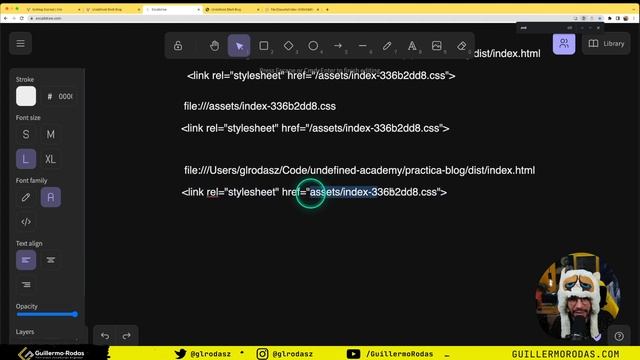Image resolution: width=640 pixels, height=360 pixels.
Task: Toggle the keep-tool-active lock icon
Action: click(x=178, y=46)
